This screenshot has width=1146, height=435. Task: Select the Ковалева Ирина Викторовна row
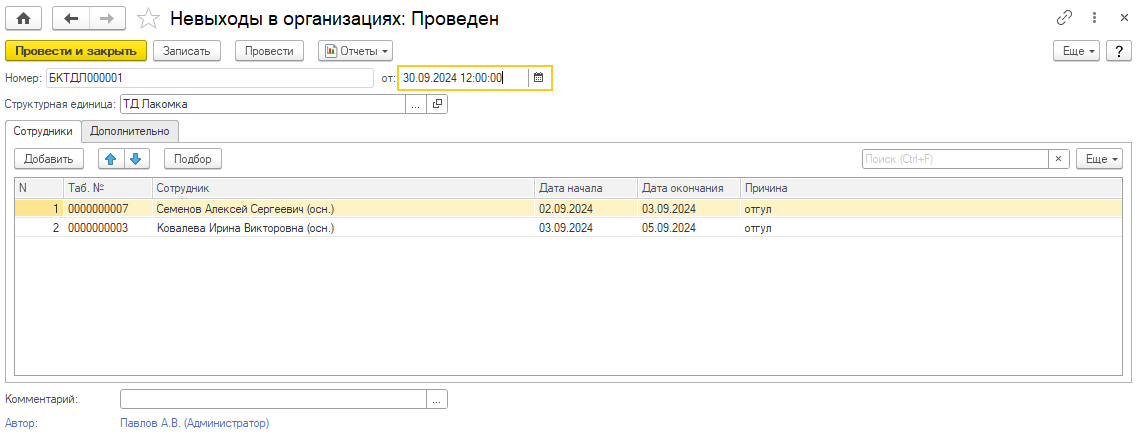tap(245, 228)
